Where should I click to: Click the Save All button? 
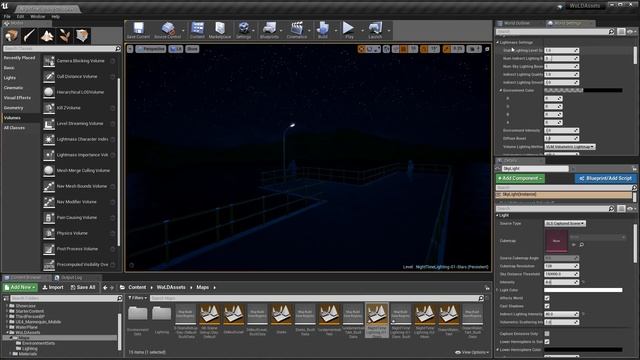click(x=83, y=288)
